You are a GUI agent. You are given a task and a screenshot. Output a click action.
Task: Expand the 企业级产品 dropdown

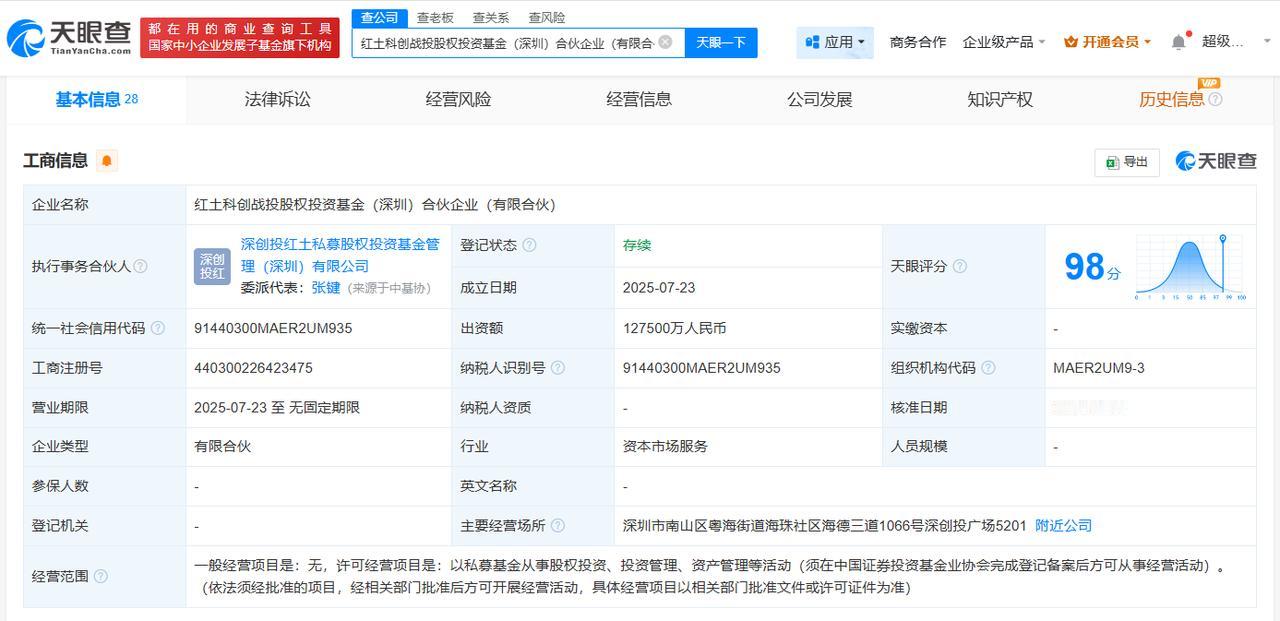point(1004,42)
